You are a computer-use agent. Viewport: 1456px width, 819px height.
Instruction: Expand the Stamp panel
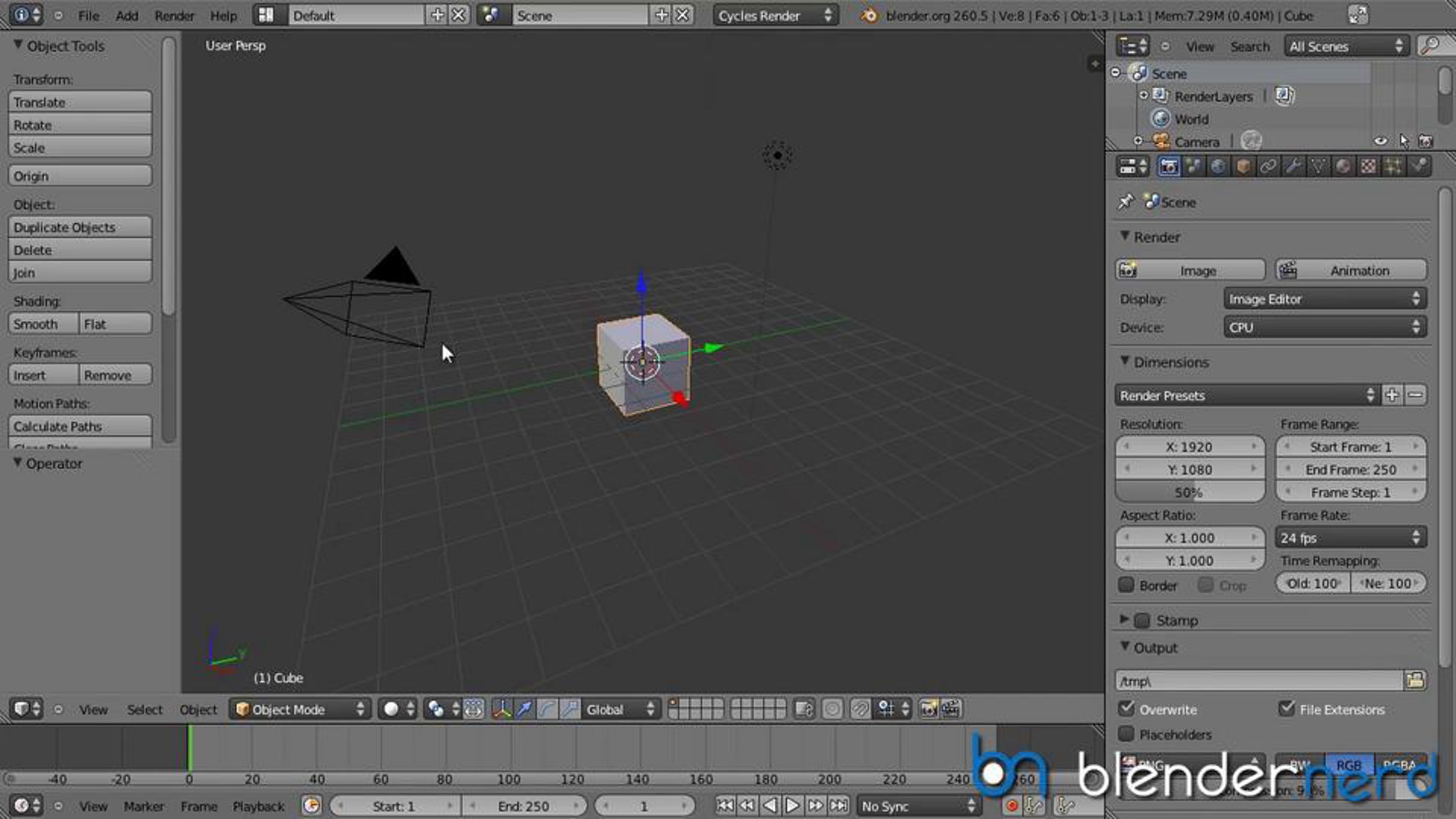point(1124,619)
